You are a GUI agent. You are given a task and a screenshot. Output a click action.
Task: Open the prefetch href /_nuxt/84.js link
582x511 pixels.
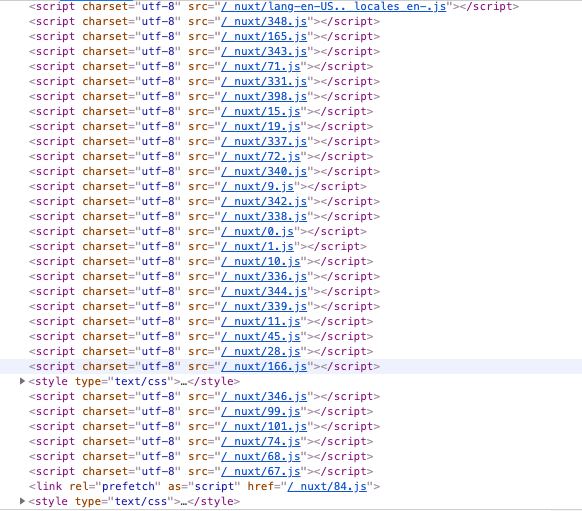pos(327,486)
